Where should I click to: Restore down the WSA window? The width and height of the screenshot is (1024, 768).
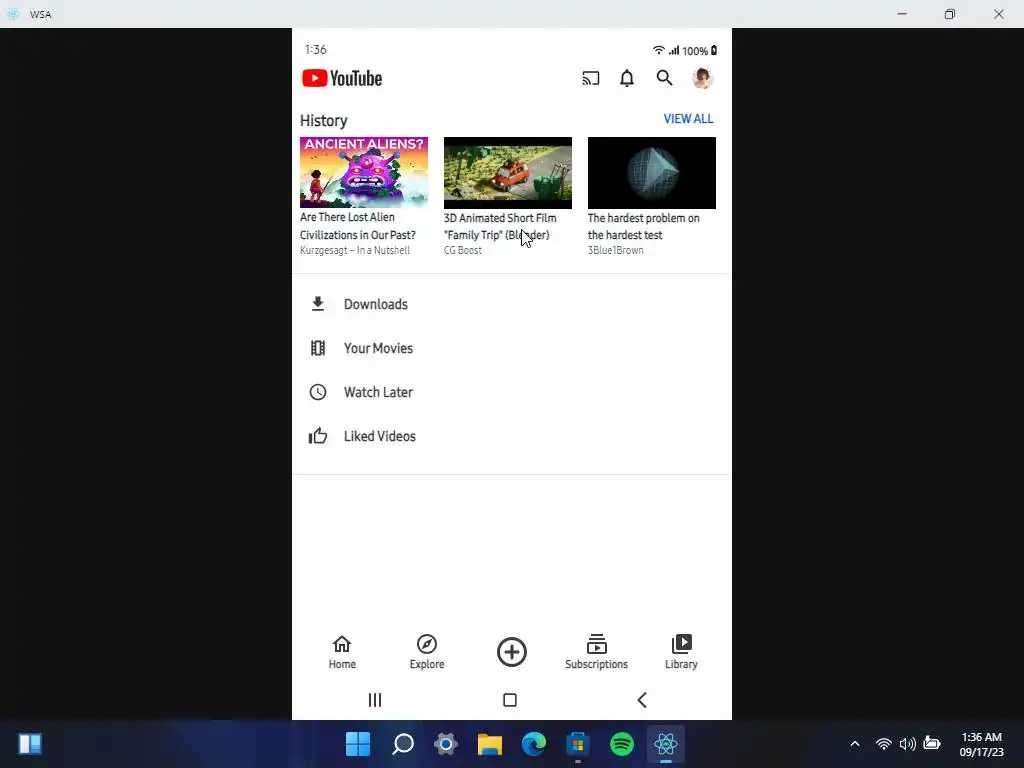(950, 14)
